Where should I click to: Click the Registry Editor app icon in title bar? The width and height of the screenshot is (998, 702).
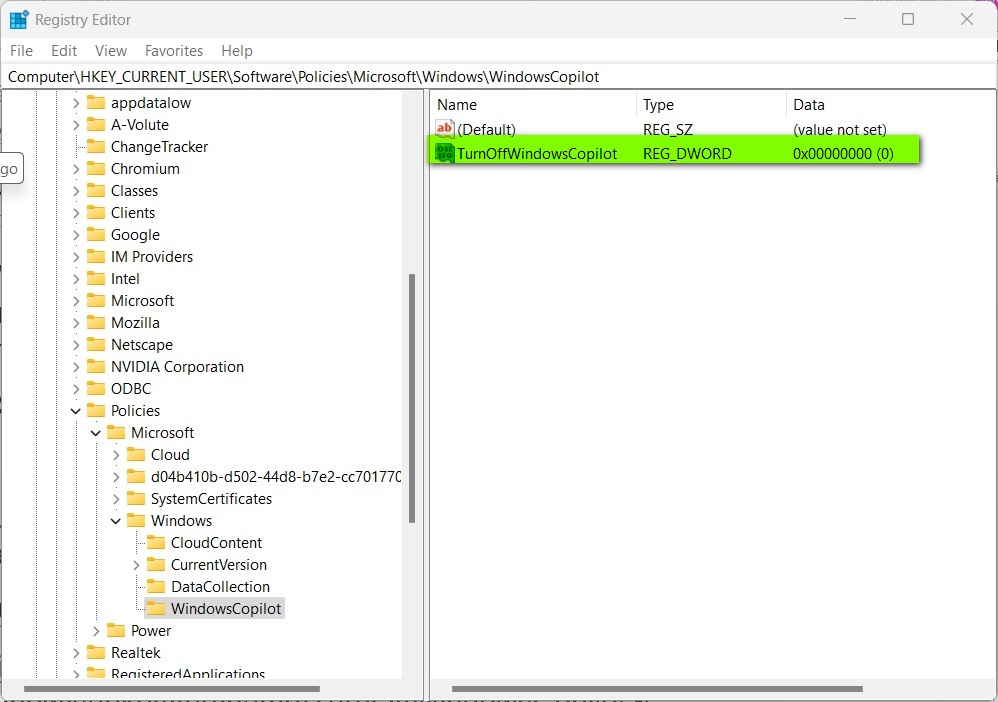[x=19, y=19]
